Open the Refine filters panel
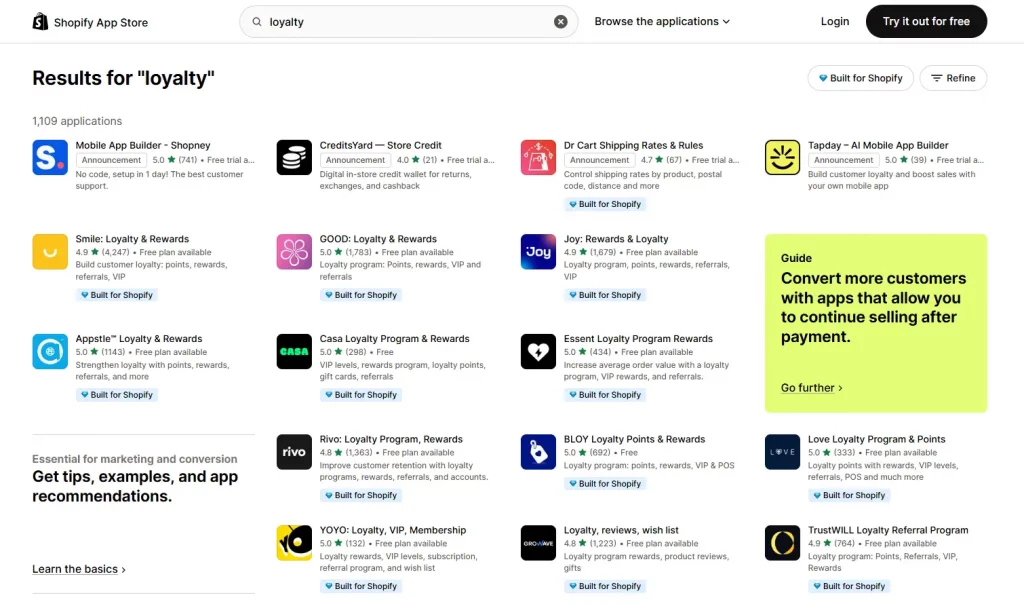The image size is (1024, 604). pos(953,78)
